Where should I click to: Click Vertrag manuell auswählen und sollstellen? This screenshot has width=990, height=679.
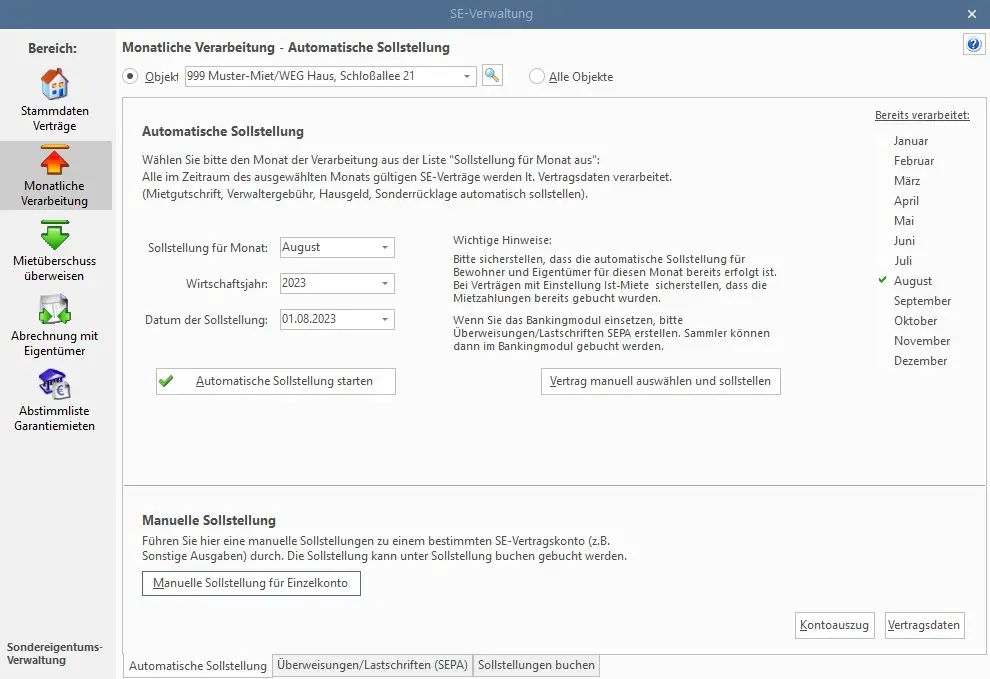660,382
